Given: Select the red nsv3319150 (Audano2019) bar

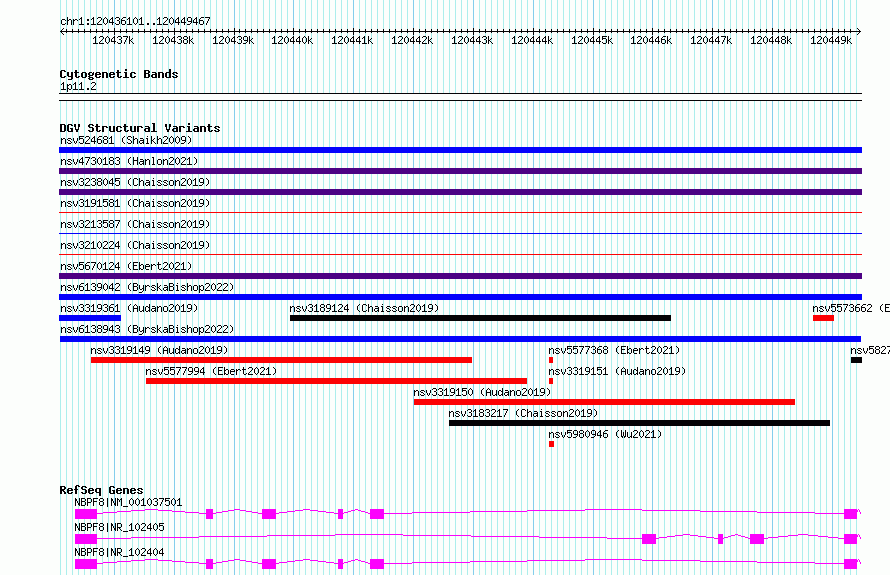Looking at the screenshot, I should pyautogui.click(x=604, y=402).
